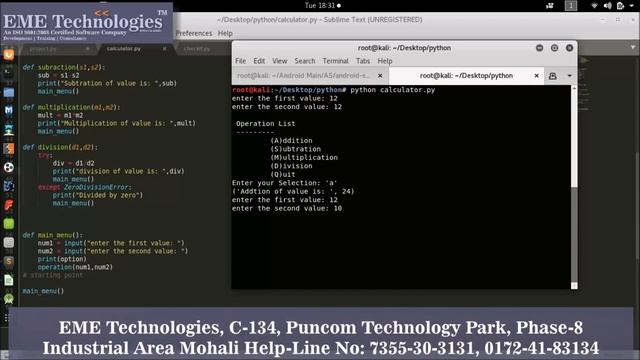Image resolution: width=640 pixels, height=360 pixels.
Task: Open Sublime Text Help menu
Action: point(225,33)
